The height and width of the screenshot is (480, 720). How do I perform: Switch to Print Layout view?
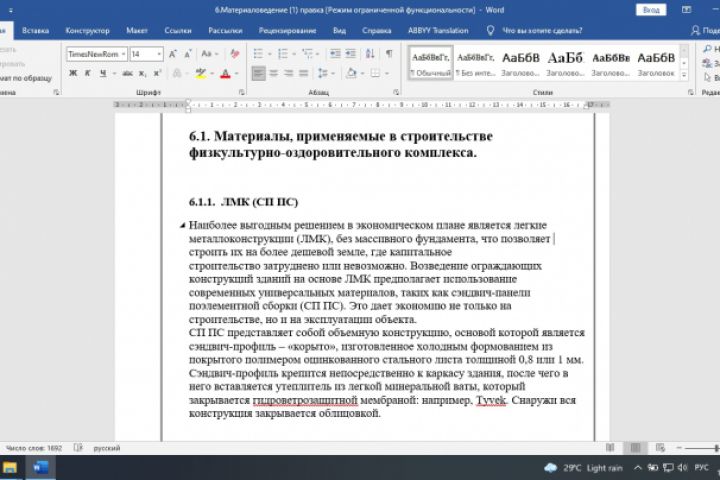pos(635,447)
